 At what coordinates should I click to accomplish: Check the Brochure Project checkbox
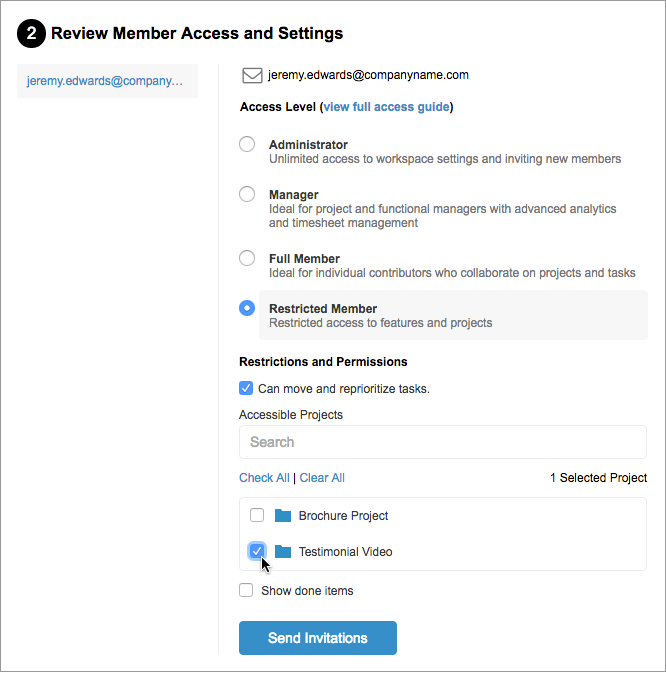click(257, 515)
